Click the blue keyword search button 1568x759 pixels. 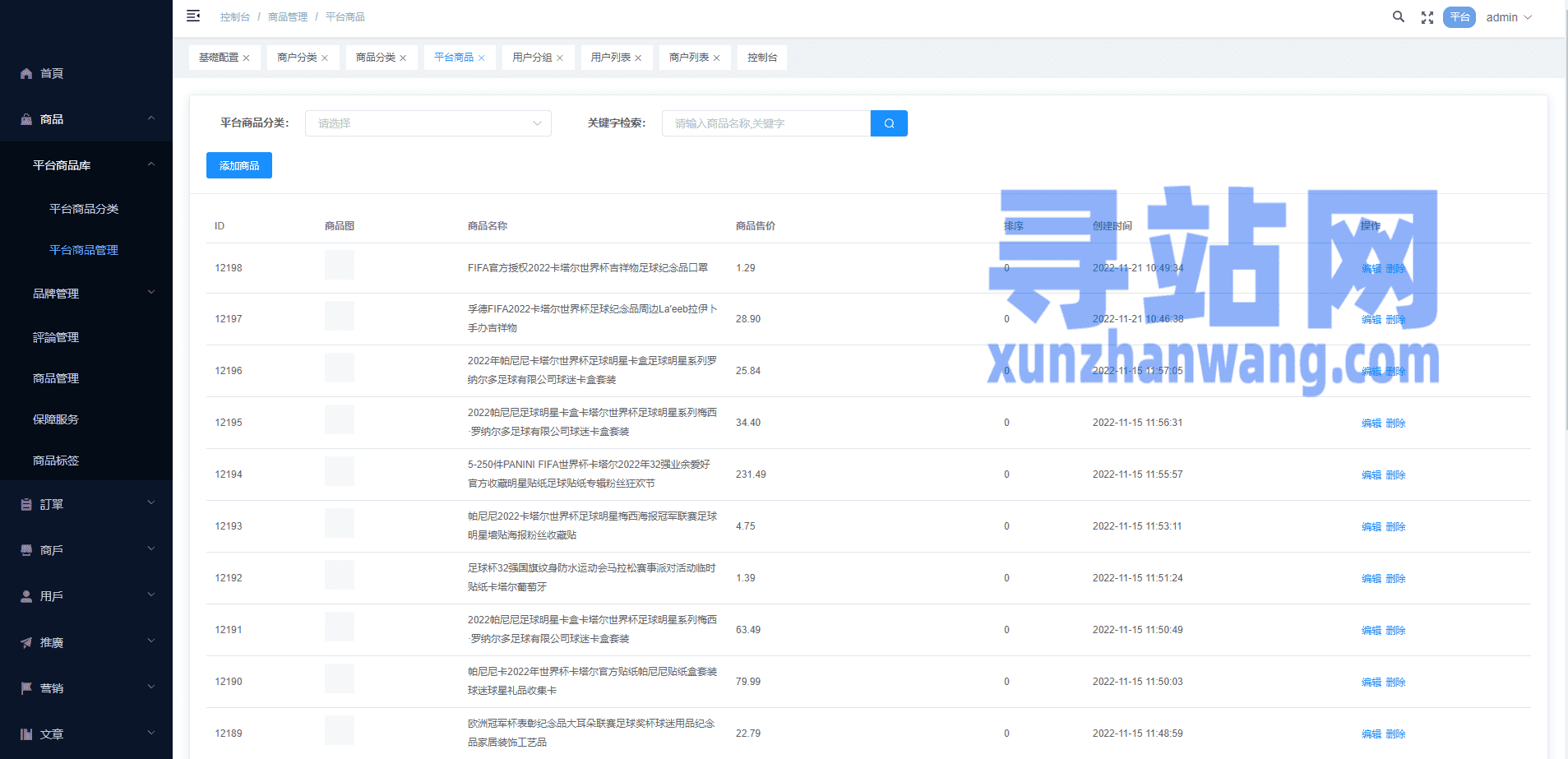[889, 123]
